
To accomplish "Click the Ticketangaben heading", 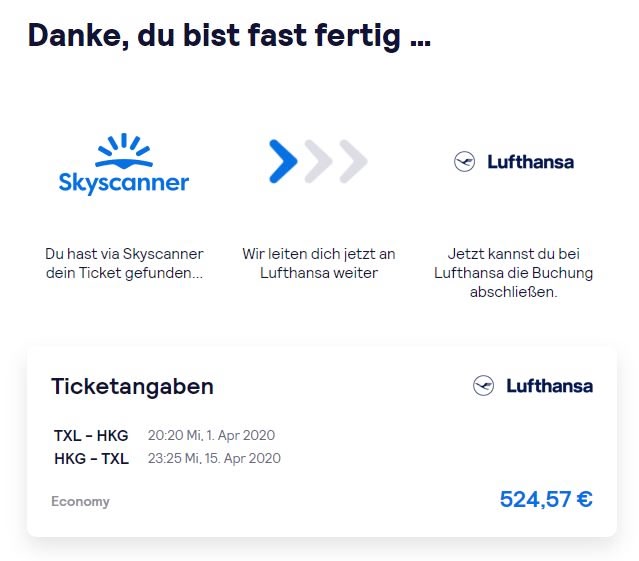I will pos(132,386).
